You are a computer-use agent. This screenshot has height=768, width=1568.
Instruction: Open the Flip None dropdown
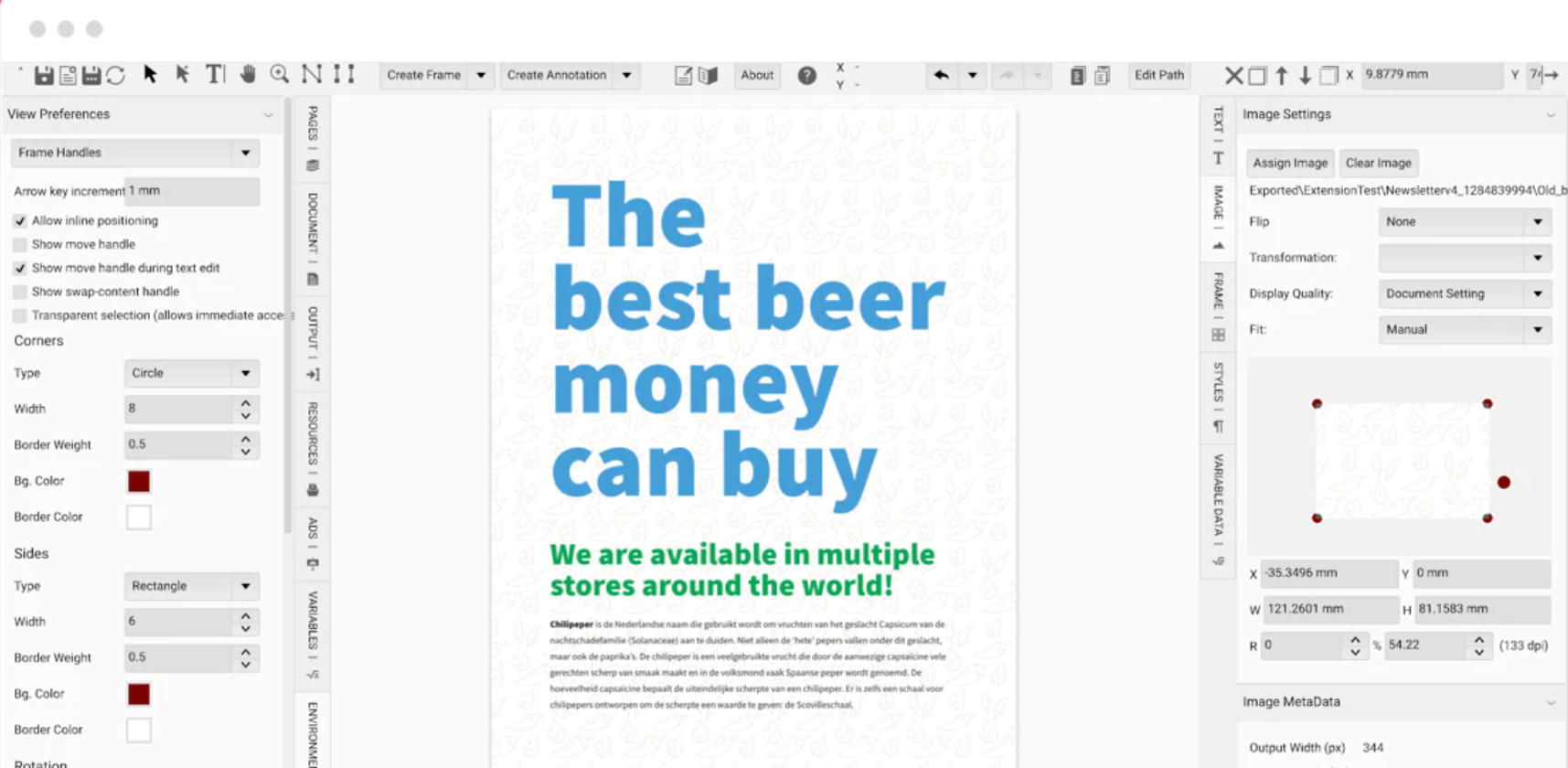[1465, 221]
